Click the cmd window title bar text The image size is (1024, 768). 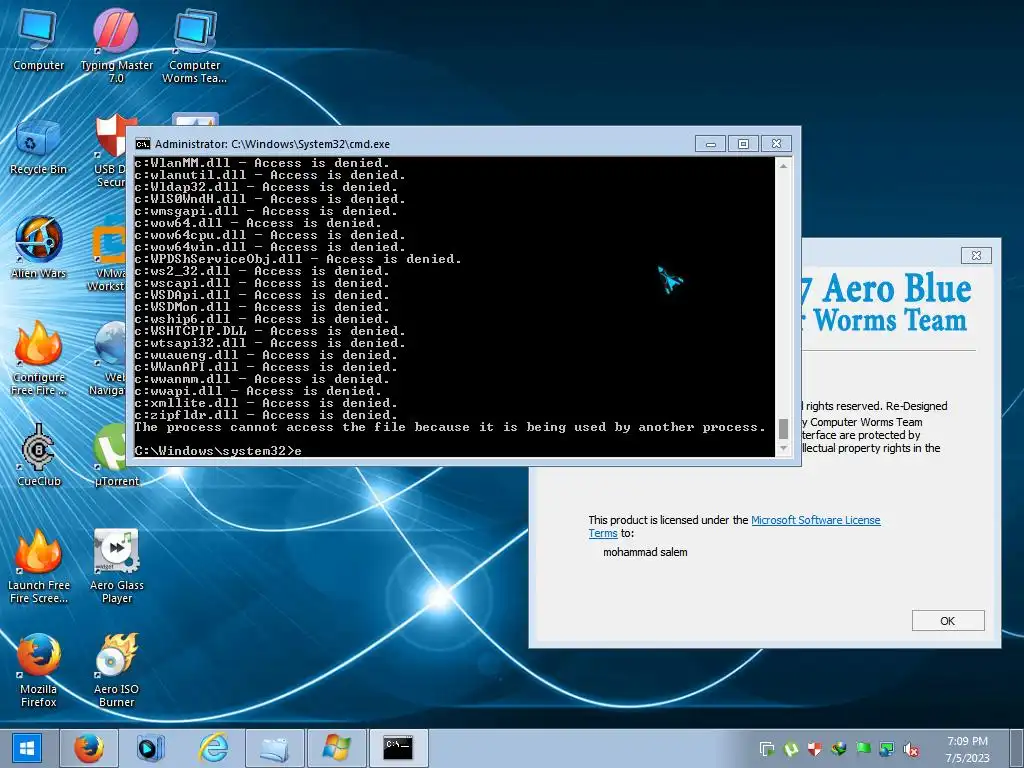click(x=272, y=144)
